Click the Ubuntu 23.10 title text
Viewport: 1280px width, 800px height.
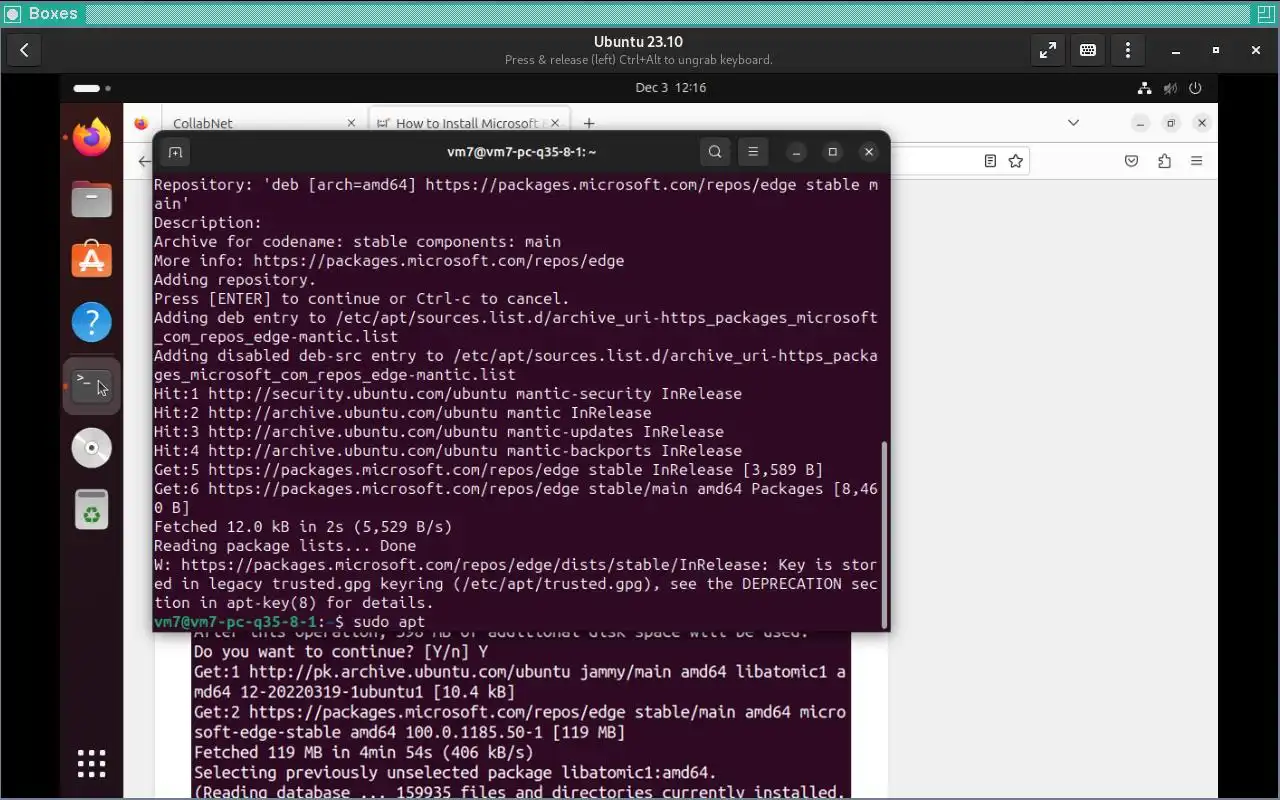click(638, 42)
